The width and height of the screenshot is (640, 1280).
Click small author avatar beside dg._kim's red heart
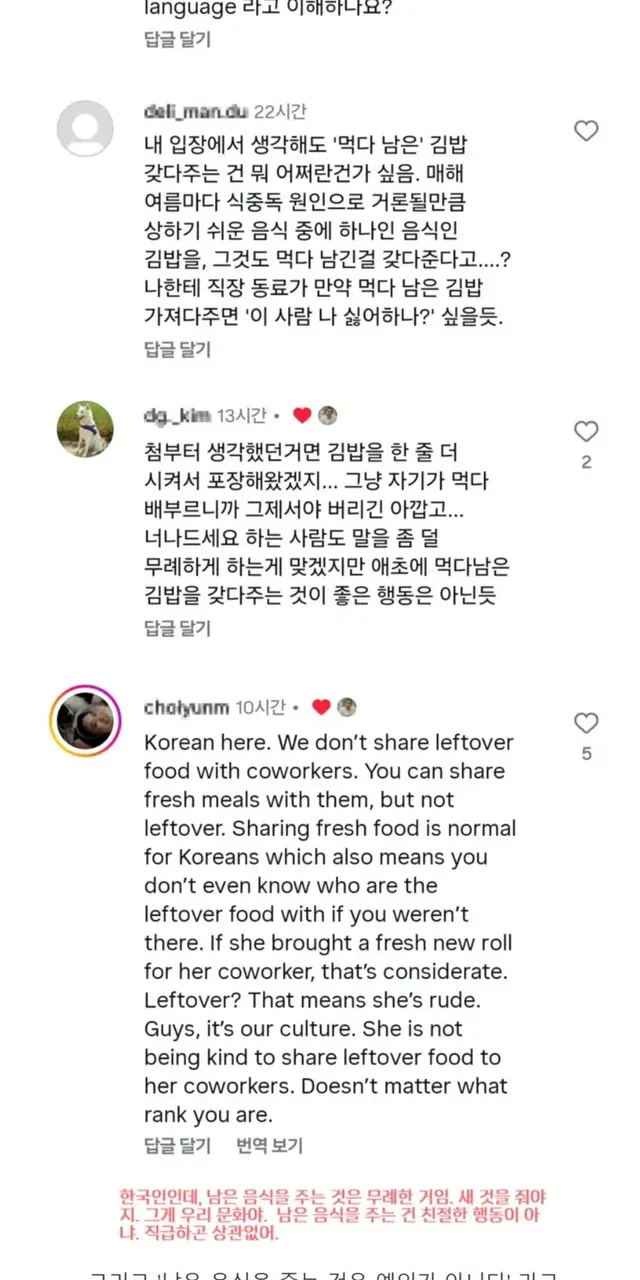(328, 416)
